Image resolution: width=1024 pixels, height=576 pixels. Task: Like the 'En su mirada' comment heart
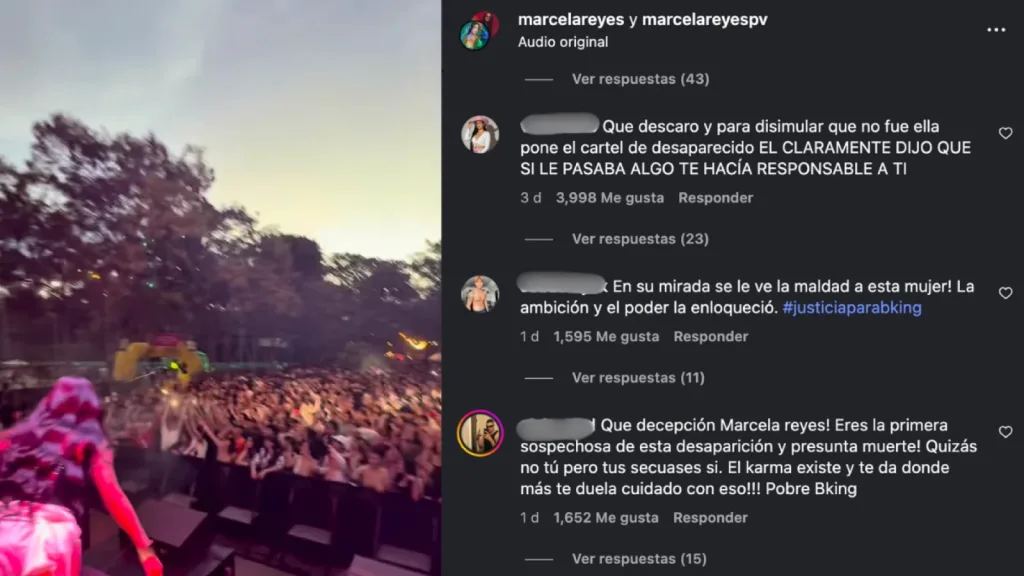pos(1006,293)
